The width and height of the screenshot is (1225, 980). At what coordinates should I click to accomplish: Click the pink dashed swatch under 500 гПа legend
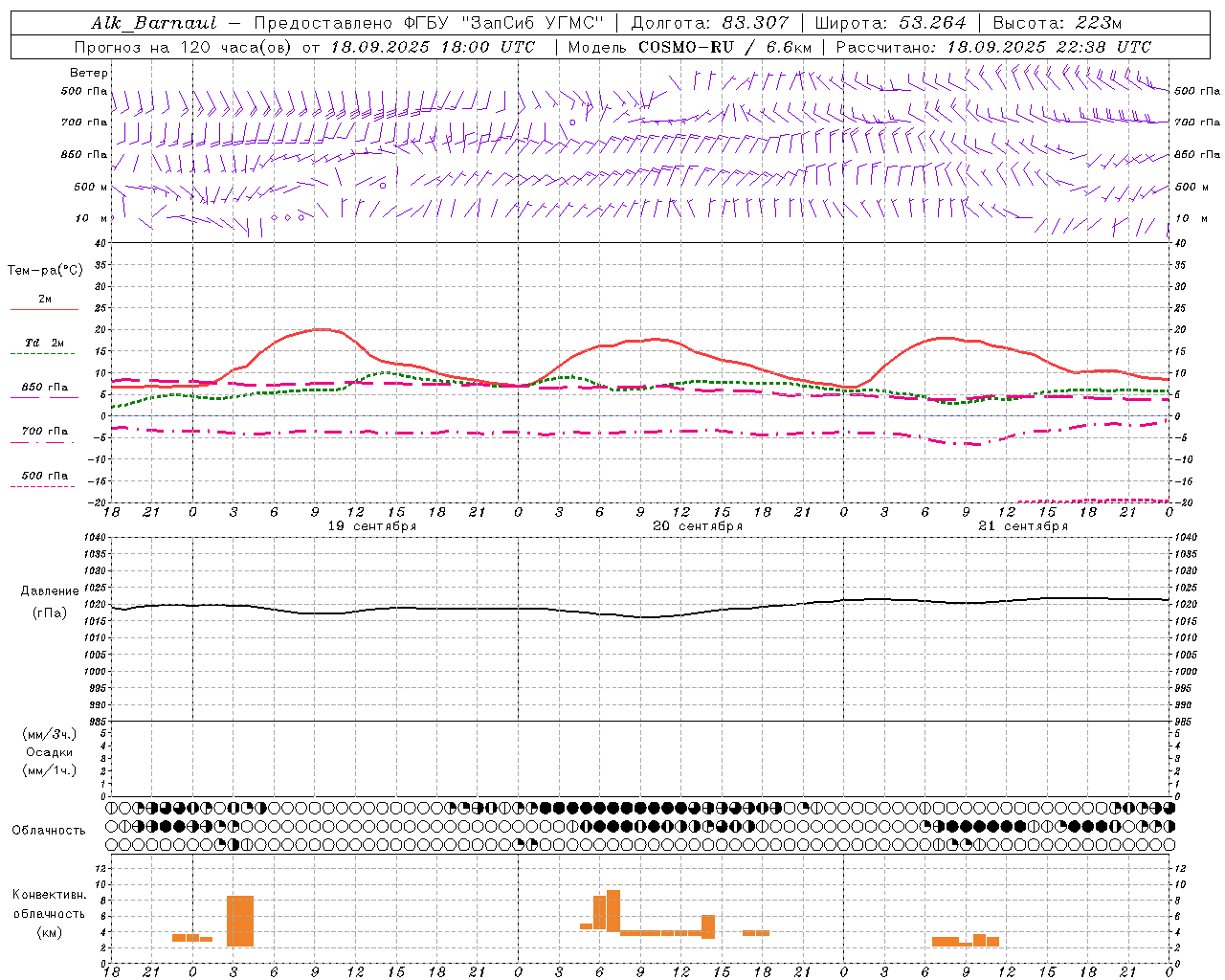(44, 487)
